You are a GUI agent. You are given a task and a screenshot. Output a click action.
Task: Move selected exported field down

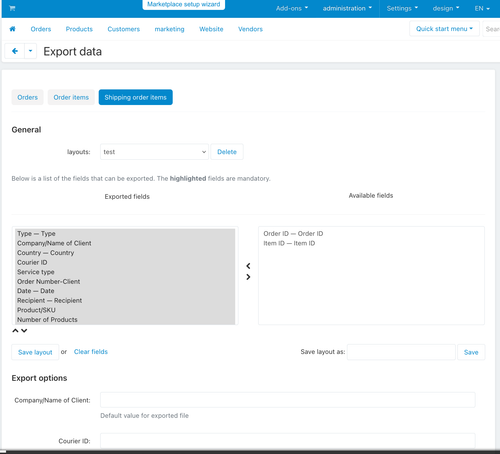(24, 331)
